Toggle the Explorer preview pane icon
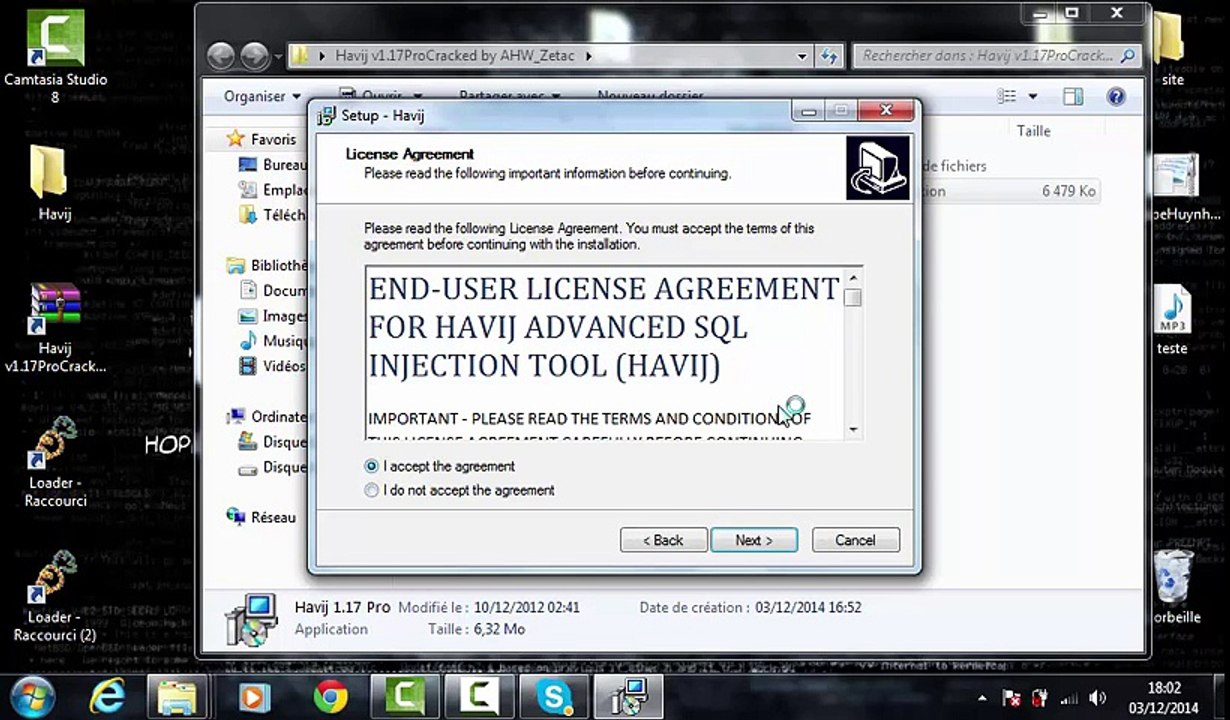This screenshot has height=720, width=1230. click(1073, 97)
